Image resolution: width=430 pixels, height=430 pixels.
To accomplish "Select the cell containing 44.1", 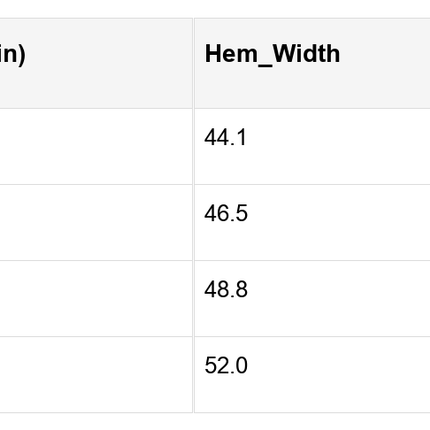I will point(312,146).
